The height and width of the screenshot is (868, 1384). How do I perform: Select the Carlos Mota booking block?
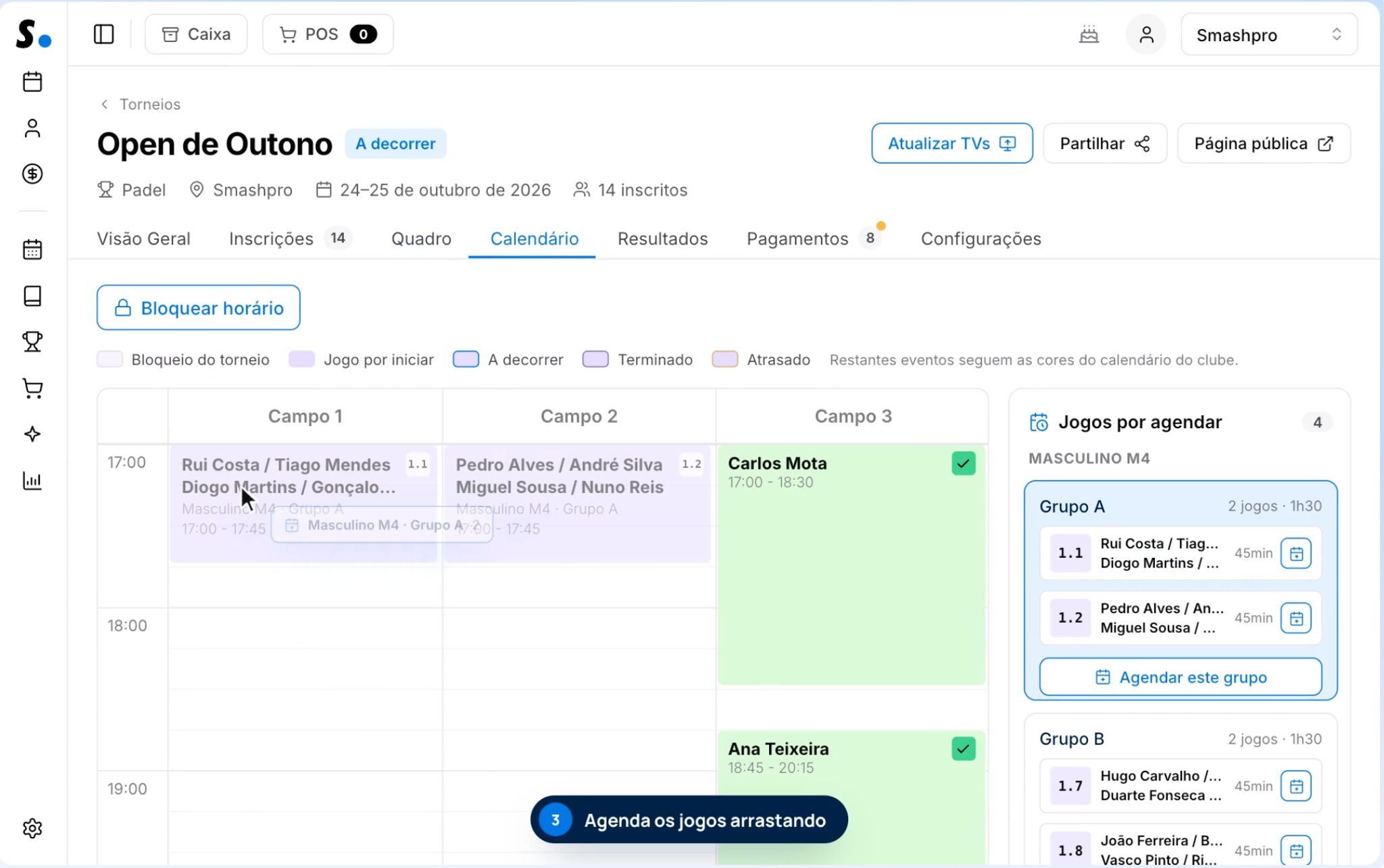pos(851,565)
